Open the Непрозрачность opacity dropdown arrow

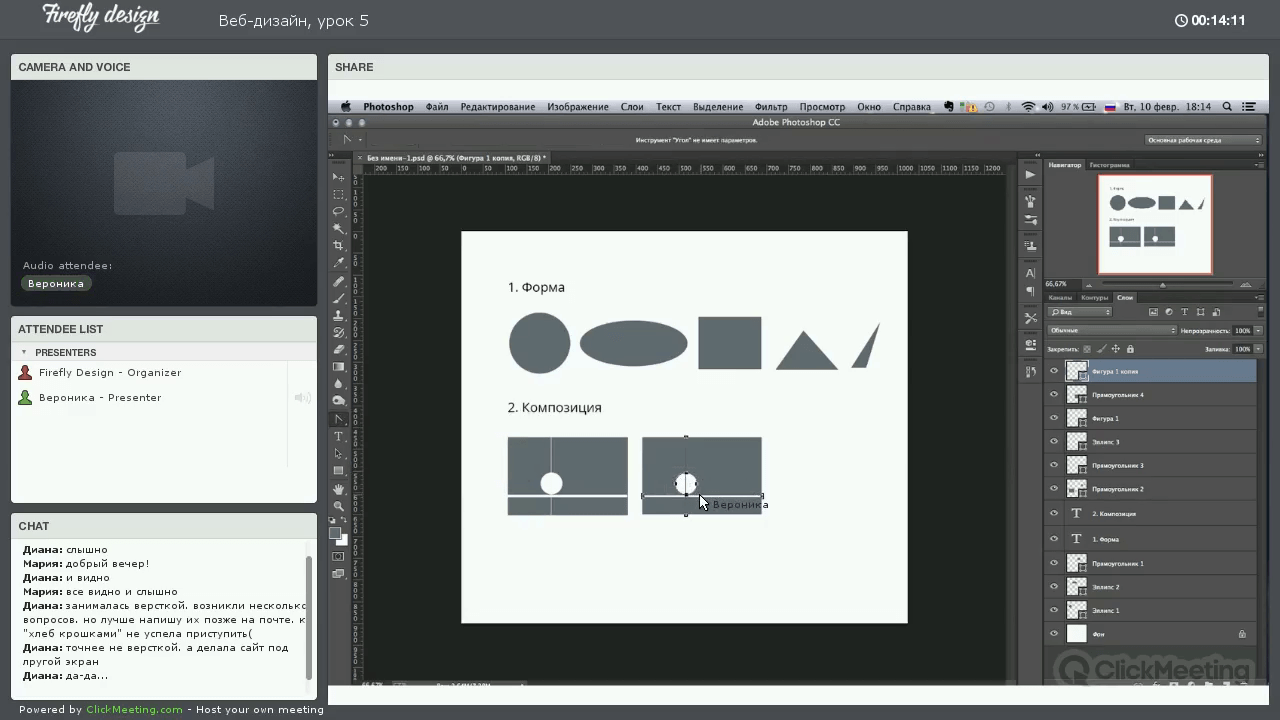point(1258,330)
